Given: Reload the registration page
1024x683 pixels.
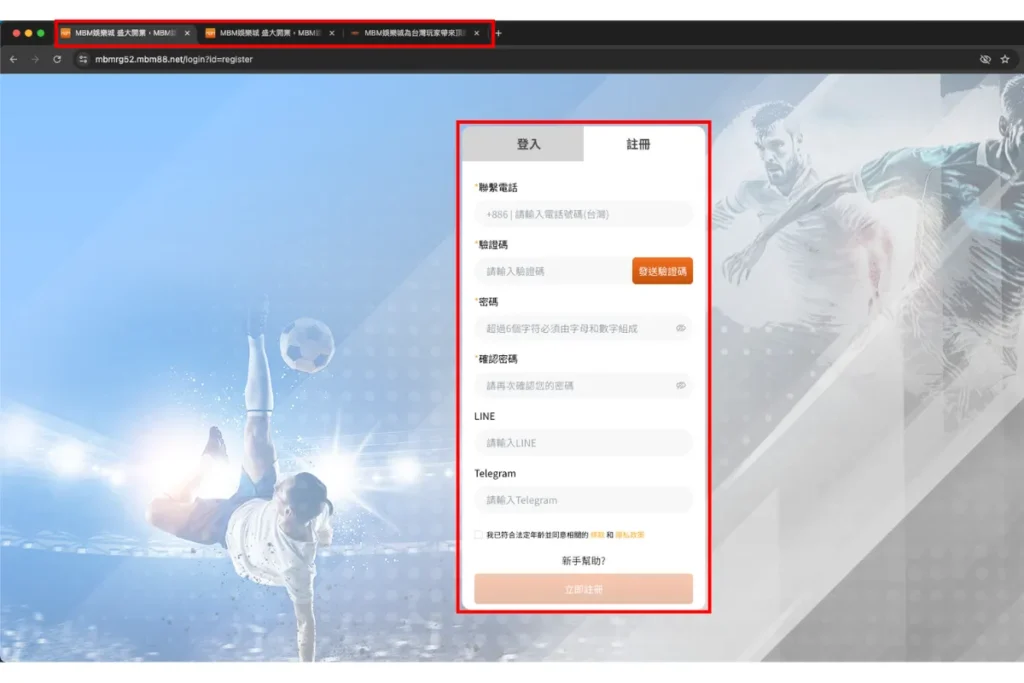Looking at the screenshot, I should pos(57,59).
